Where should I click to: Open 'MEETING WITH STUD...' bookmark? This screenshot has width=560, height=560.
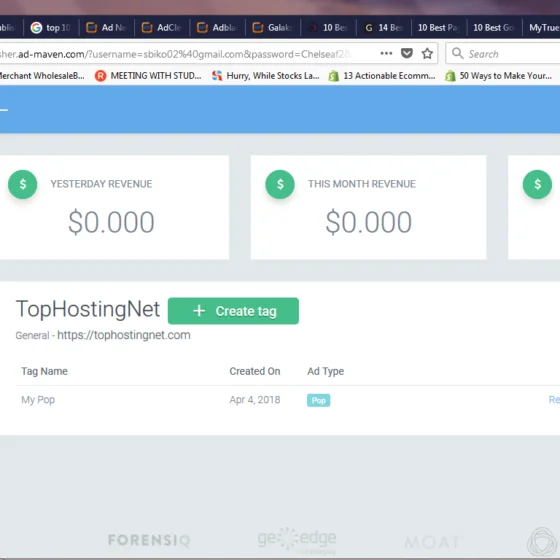tap(148, 76)
